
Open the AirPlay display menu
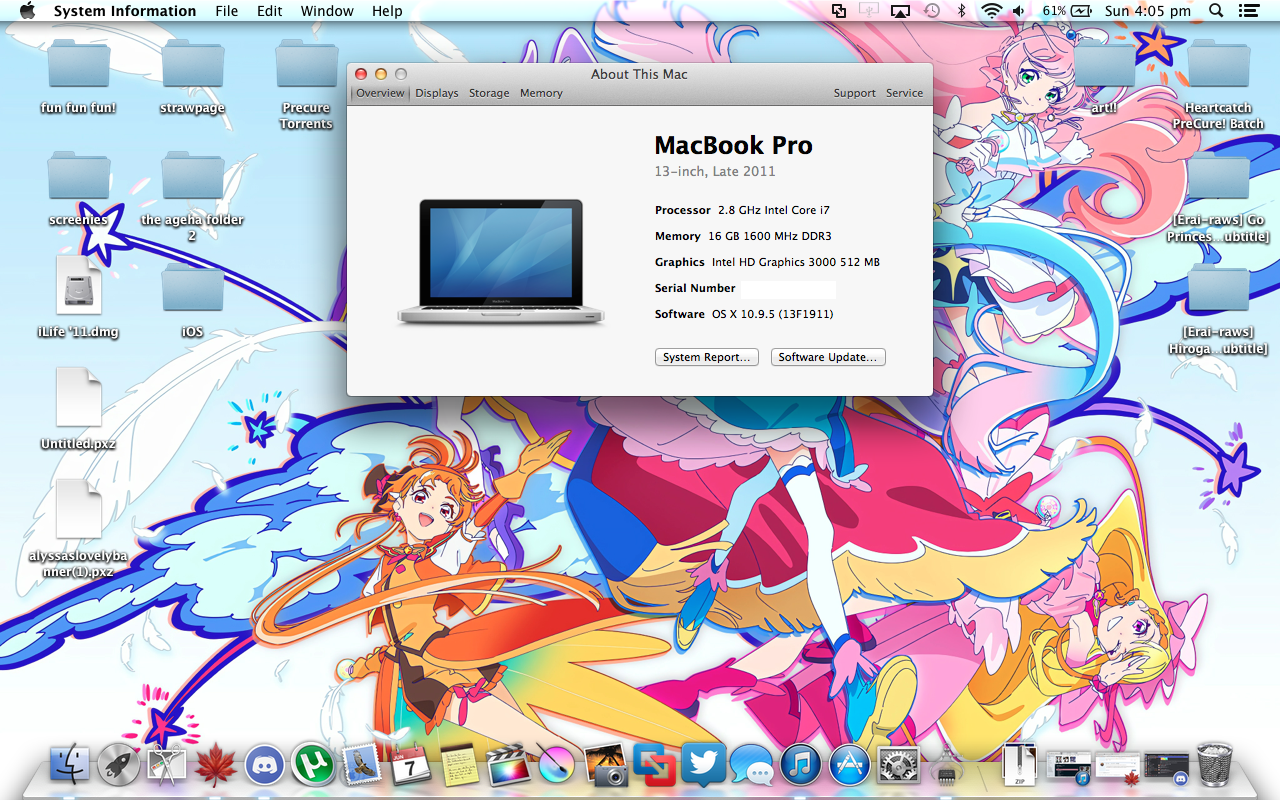point(900,11)
